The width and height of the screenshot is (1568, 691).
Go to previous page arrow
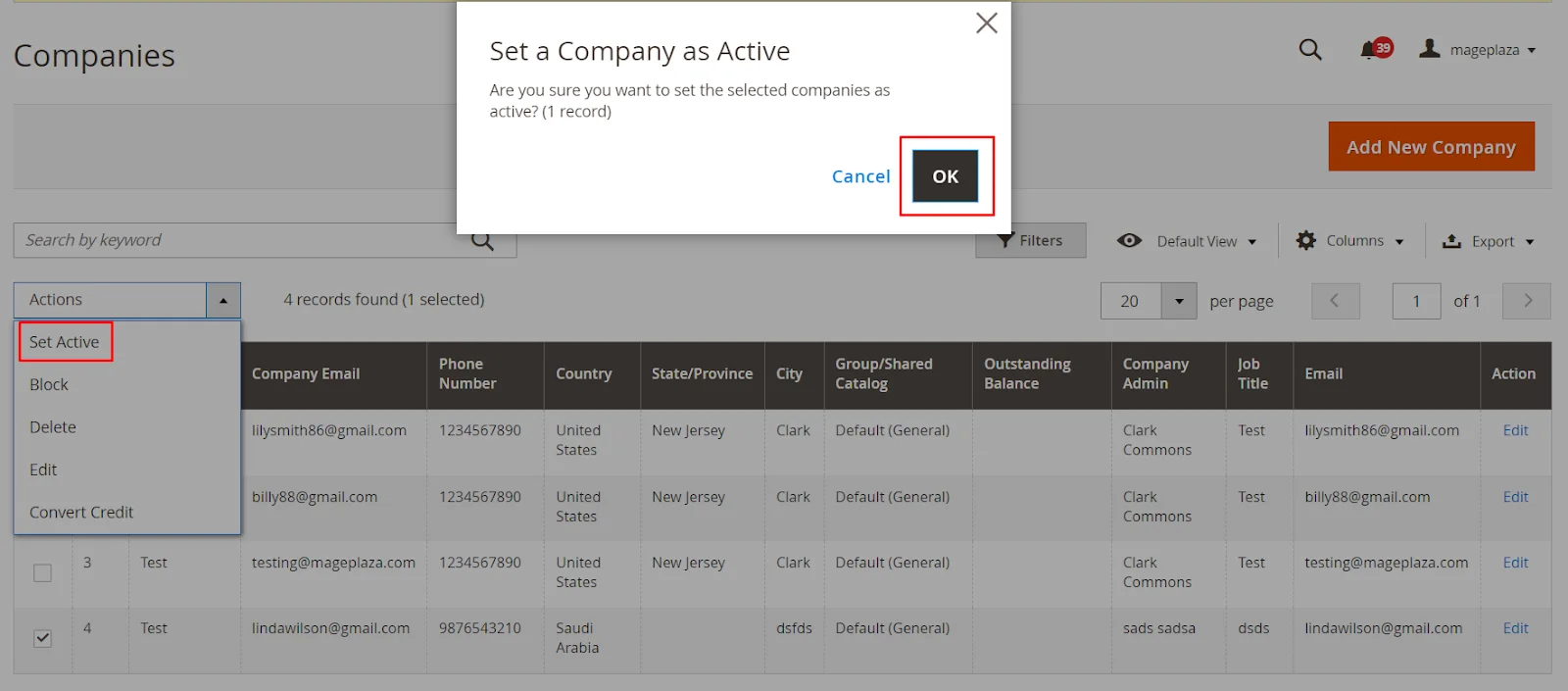click(x=1335, y=301)
